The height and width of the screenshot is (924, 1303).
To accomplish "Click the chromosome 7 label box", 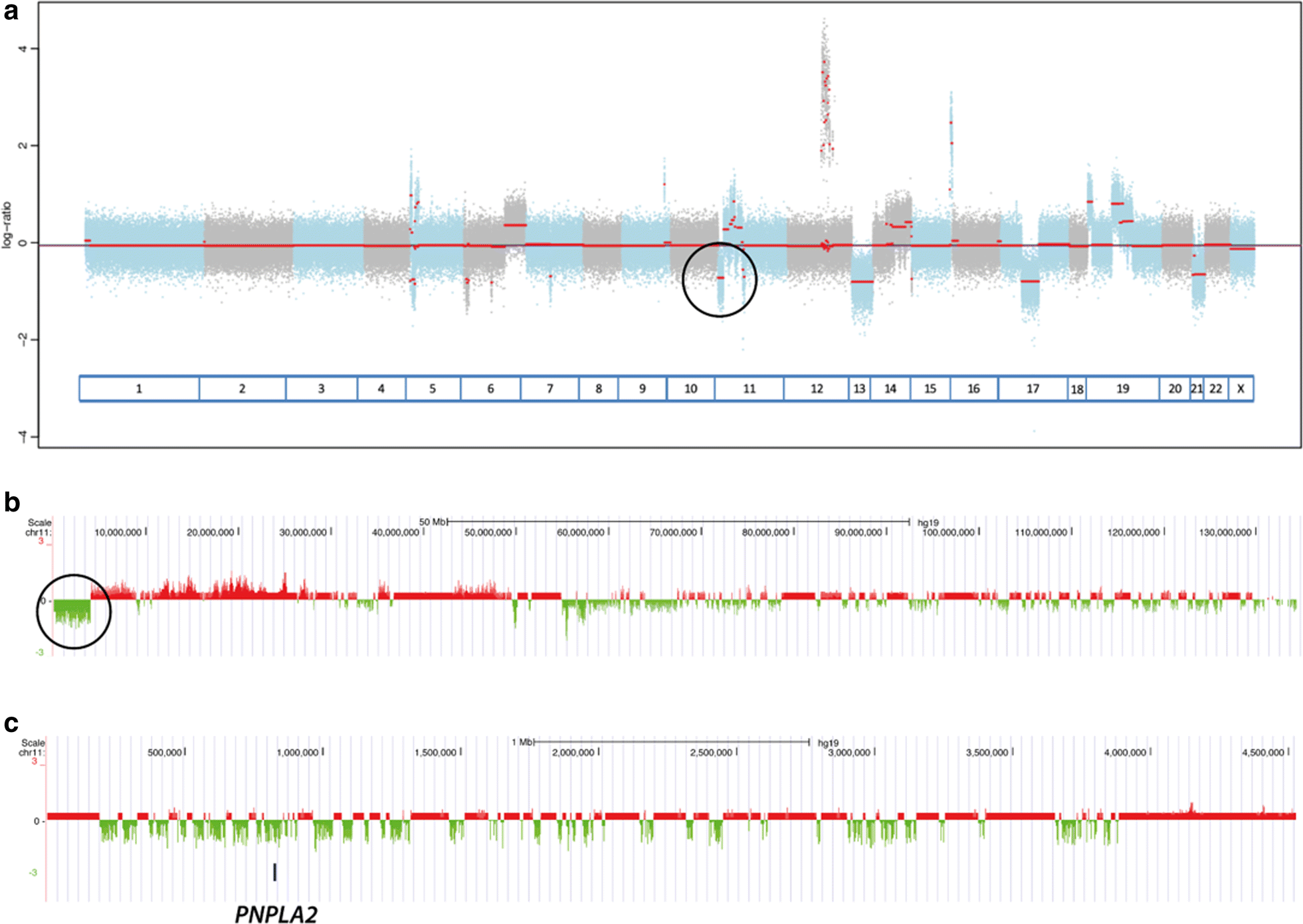I will 550,389.
